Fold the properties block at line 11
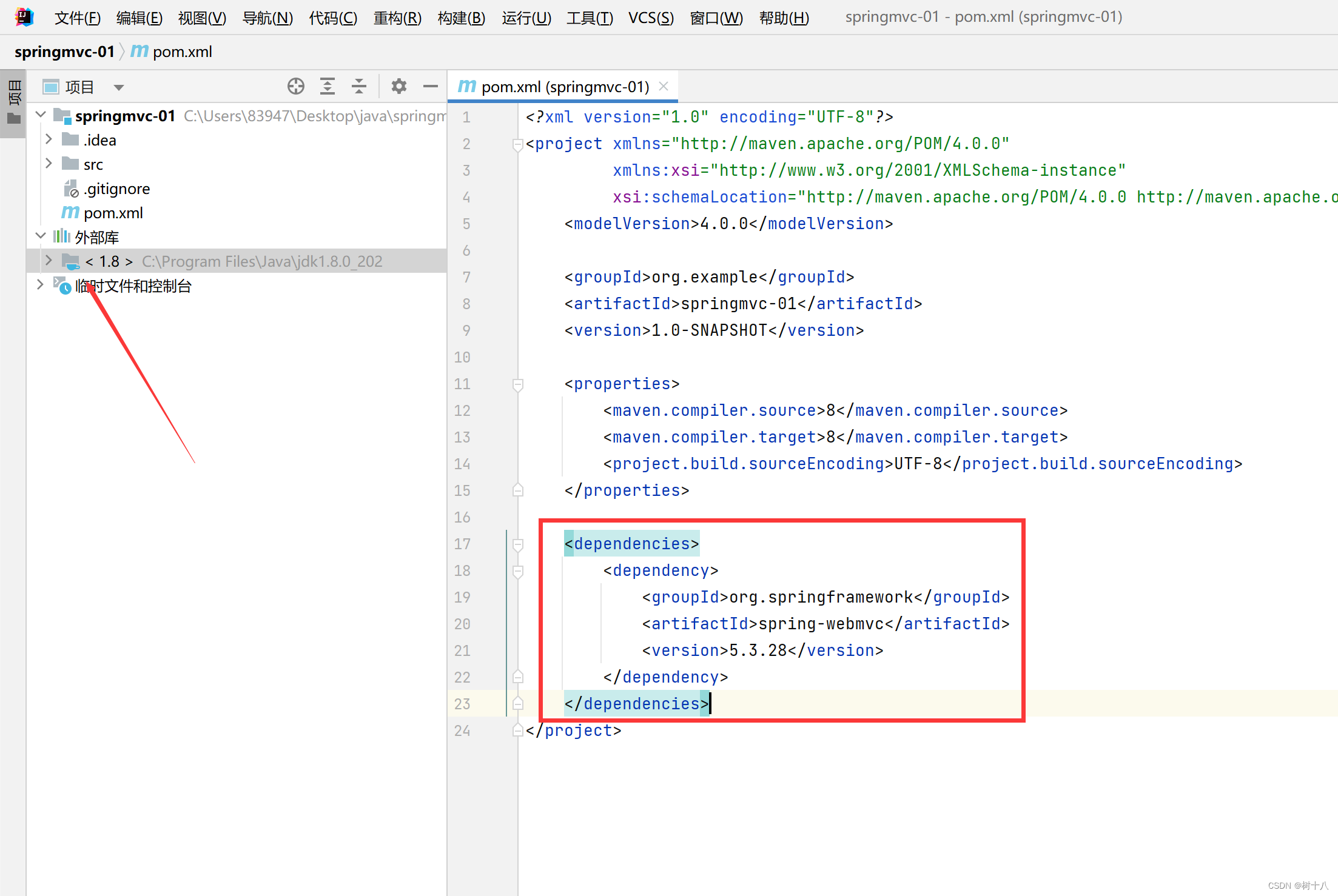 (518, 385)
